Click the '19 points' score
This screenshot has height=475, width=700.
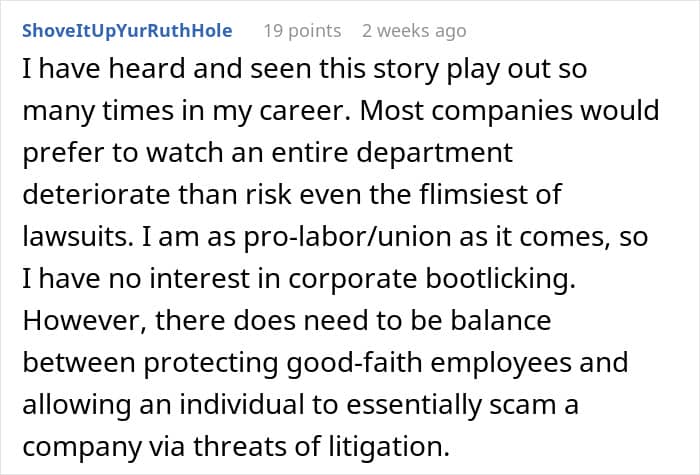[x=303, y=30]
